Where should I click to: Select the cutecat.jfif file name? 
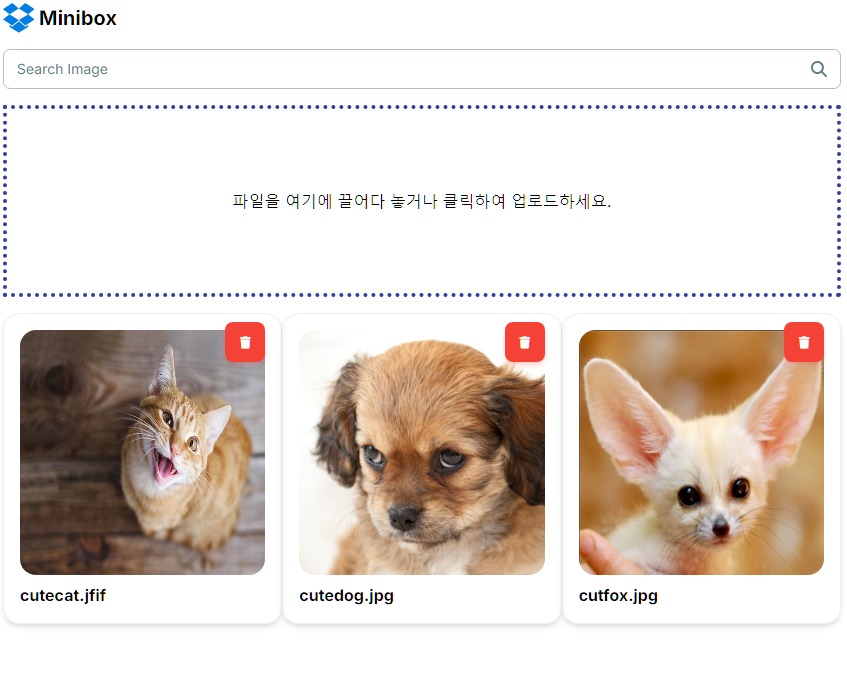pos(63,595)
